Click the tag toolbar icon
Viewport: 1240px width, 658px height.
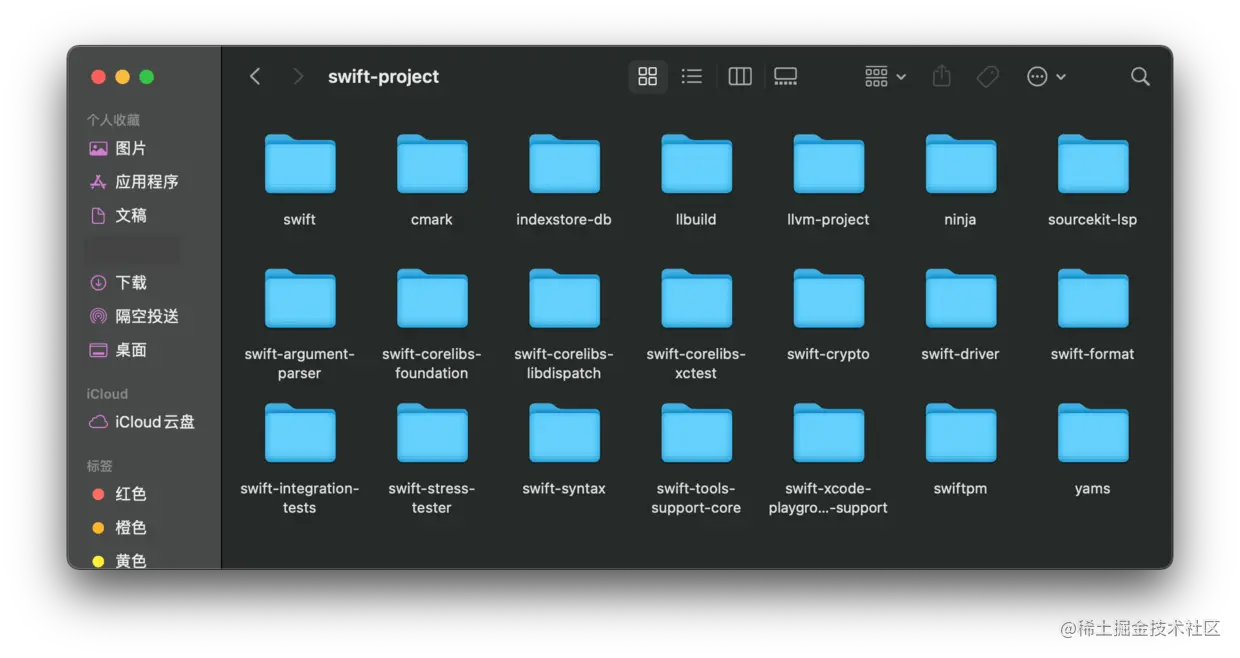pos(988,77)
